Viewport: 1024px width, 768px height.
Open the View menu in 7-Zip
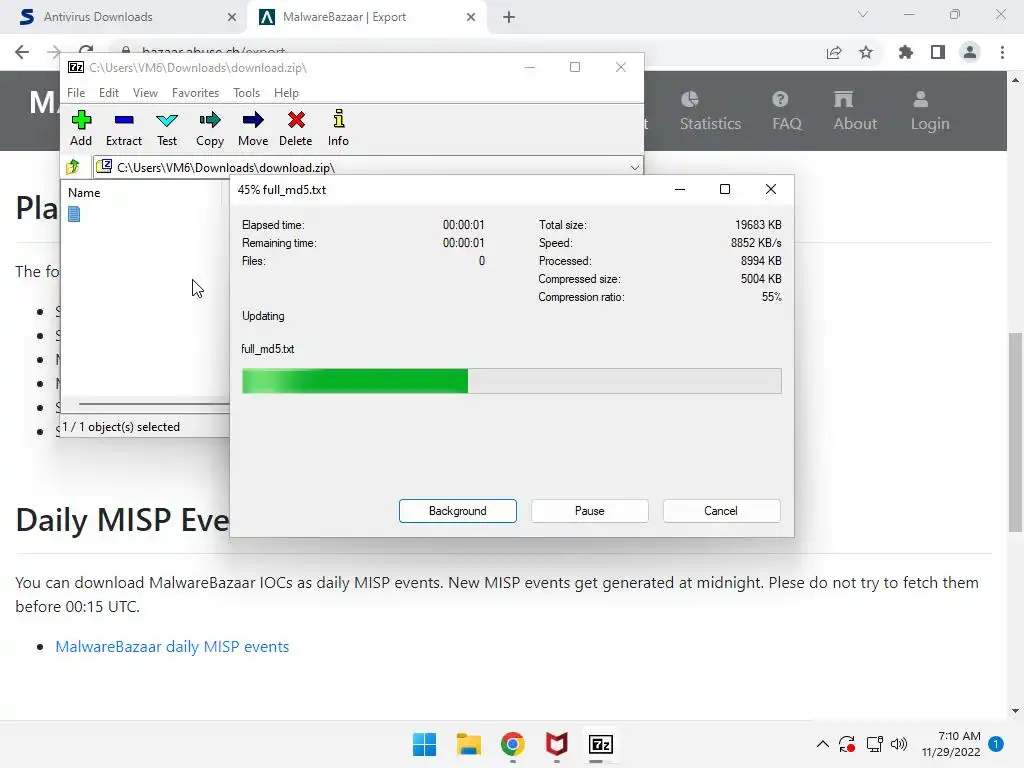pos(145,93)
